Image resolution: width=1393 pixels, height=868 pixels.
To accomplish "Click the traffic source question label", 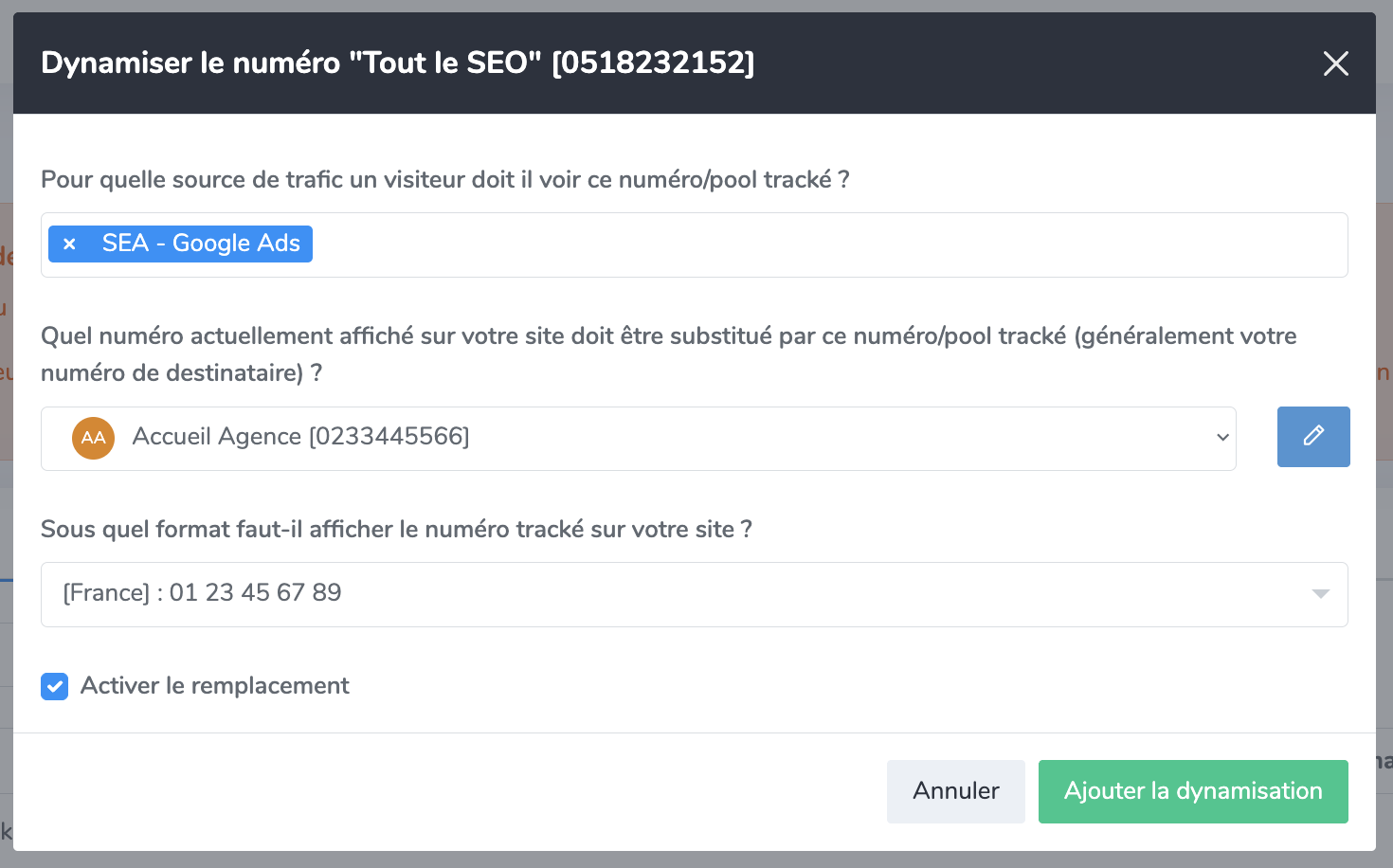I will tap(444, 179).
